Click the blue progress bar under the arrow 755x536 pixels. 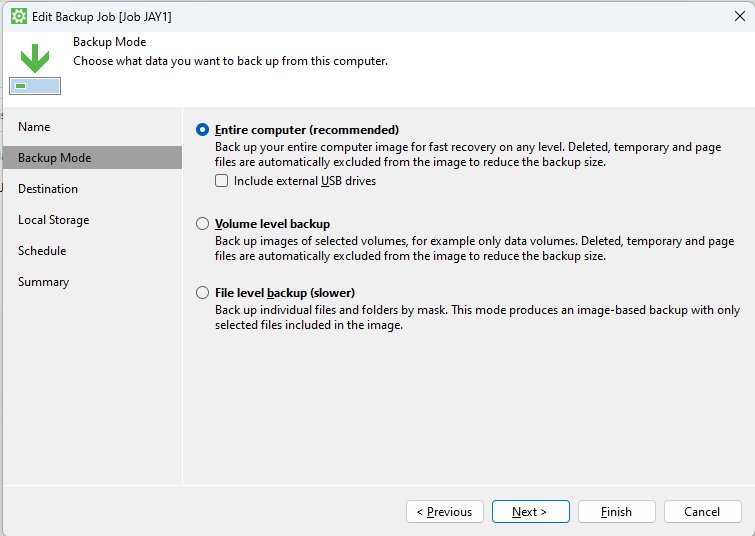click(35, 86)
